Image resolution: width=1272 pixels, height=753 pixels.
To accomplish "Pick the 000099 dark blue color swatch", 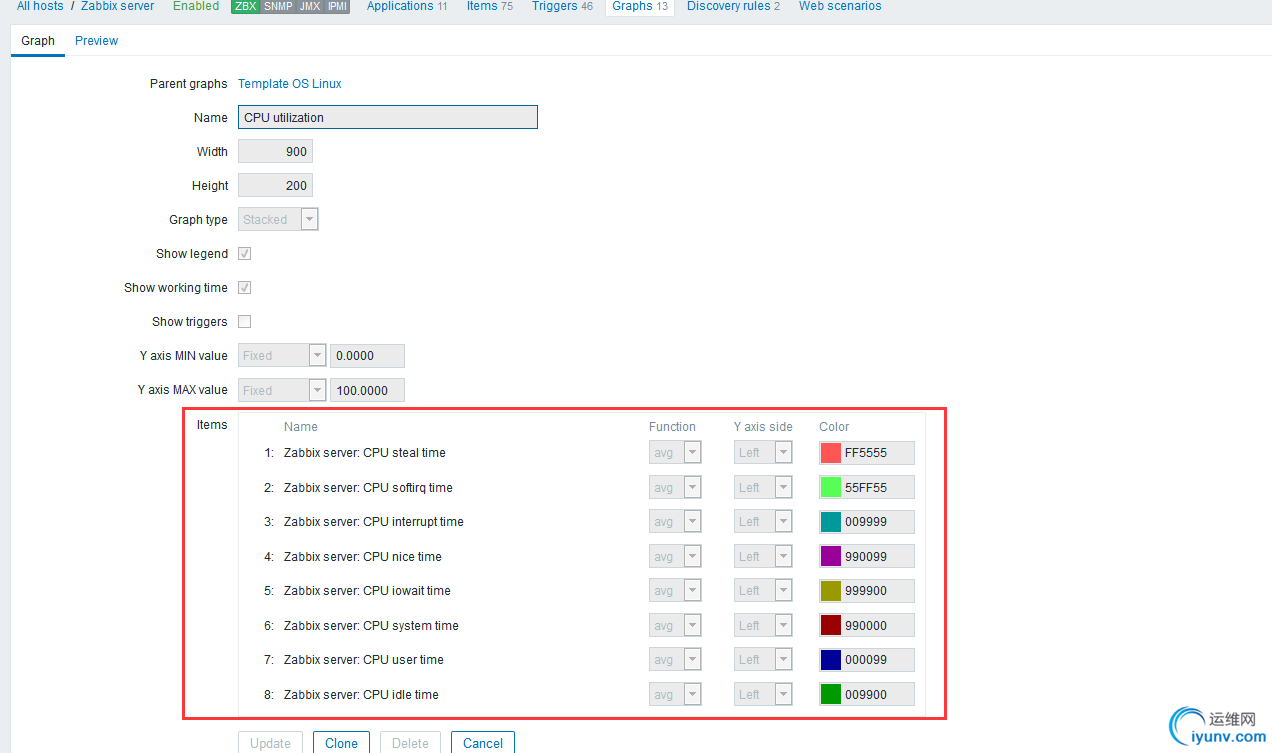I will [x=831, y=660].
